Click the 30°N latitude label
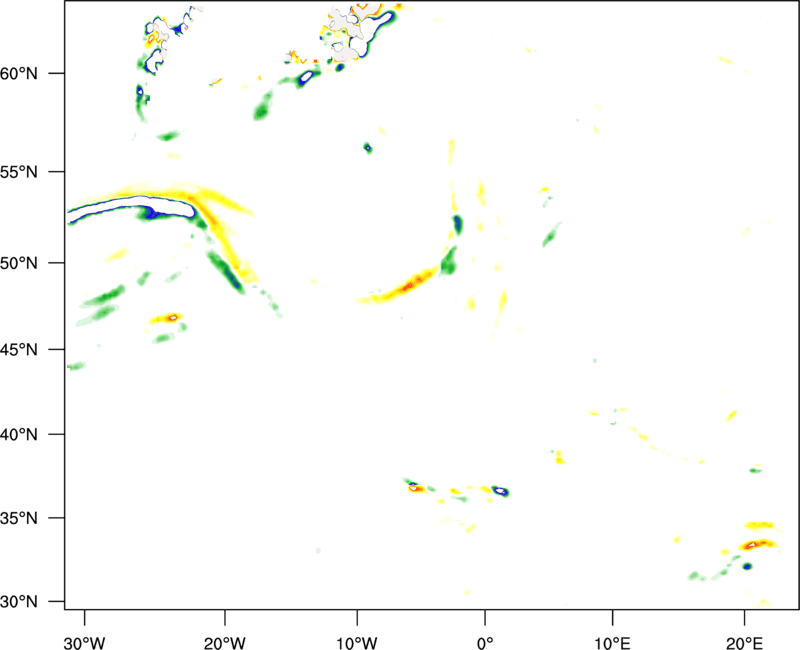This screenshot has height=650, width=800. click(x=19, y=602)
